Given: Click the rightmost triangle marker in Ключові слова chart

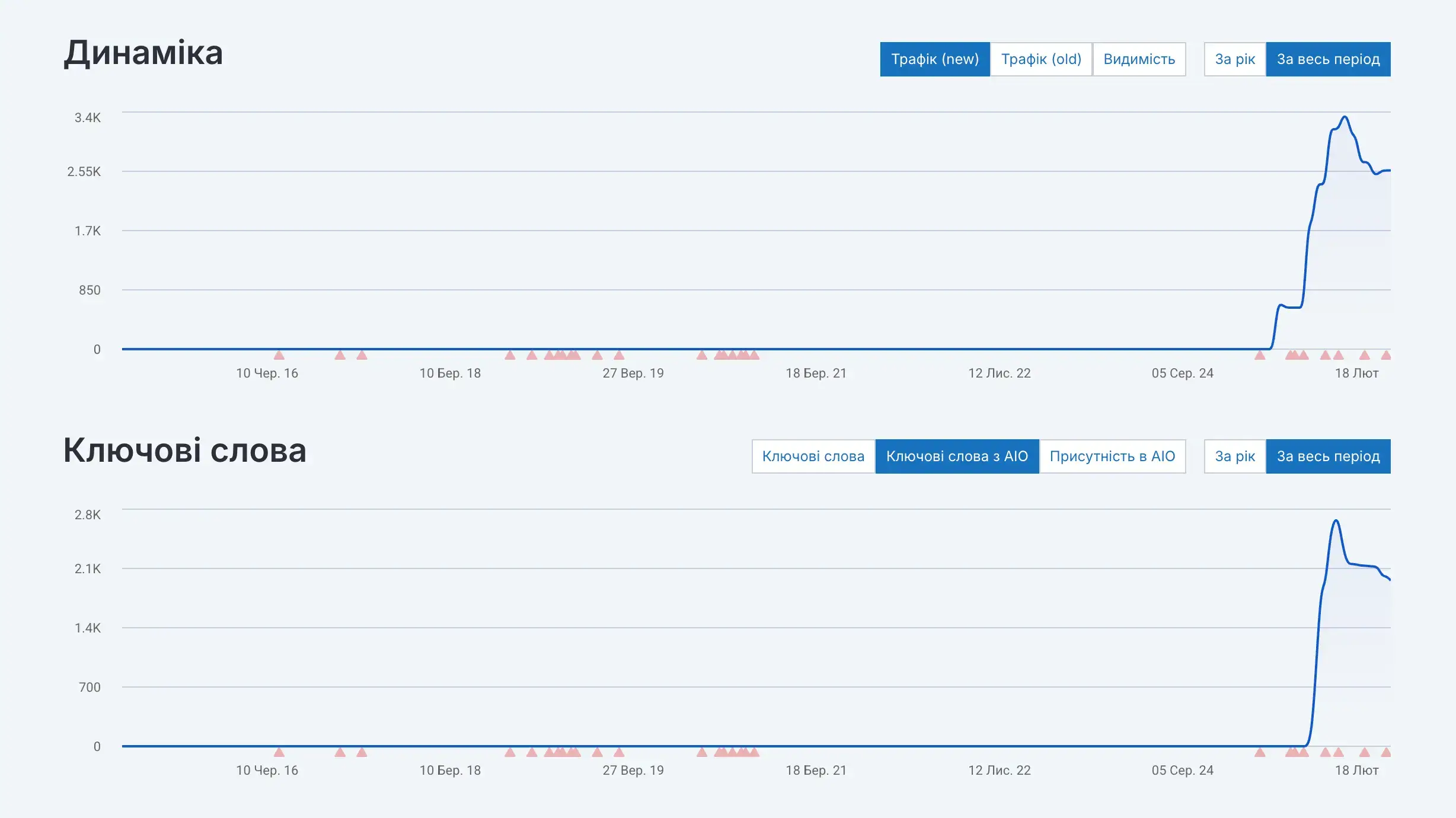Looking at the screenshot, I should pos(1386,753).
